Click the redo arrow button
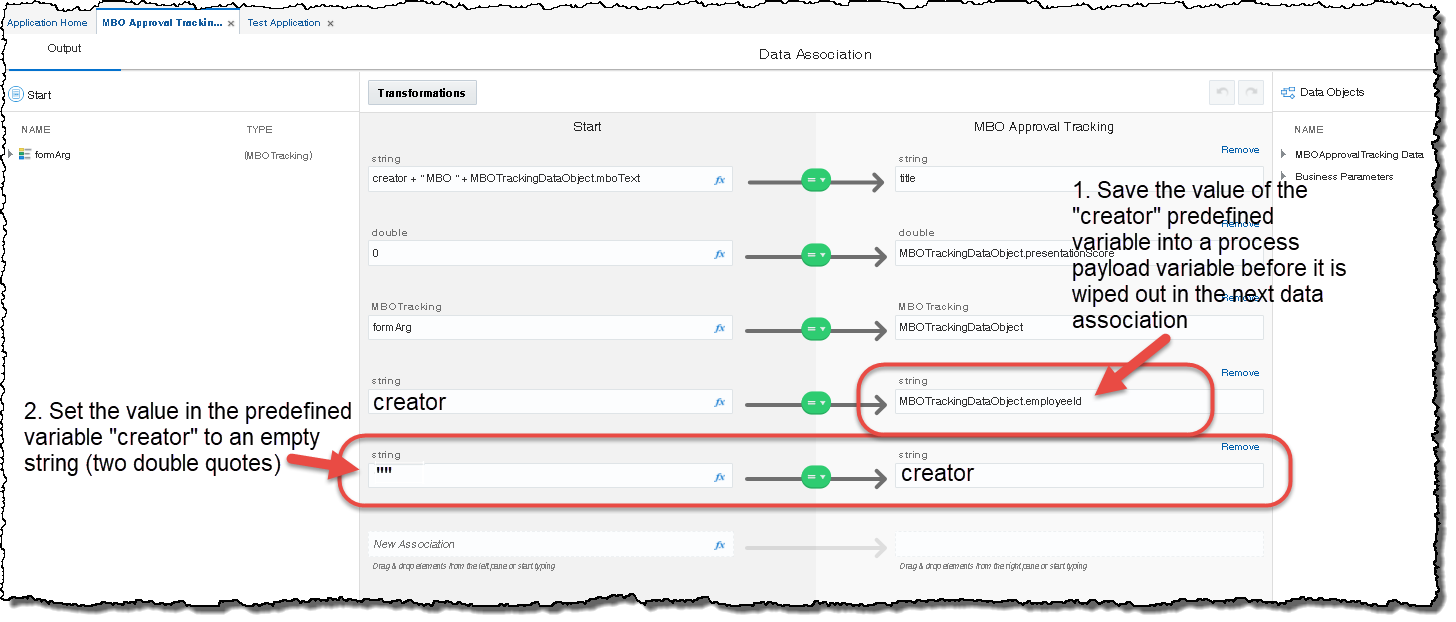Screen dimensions: 1456x622 pyautogui.click(x=1250, y=93)
